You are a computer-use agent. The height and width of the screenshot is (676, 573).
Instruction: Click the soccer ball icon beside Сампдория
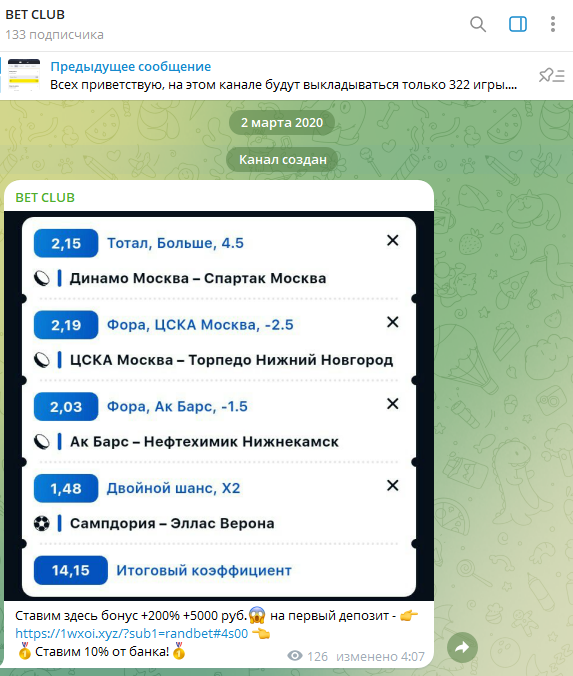click(x=42, y=524)
